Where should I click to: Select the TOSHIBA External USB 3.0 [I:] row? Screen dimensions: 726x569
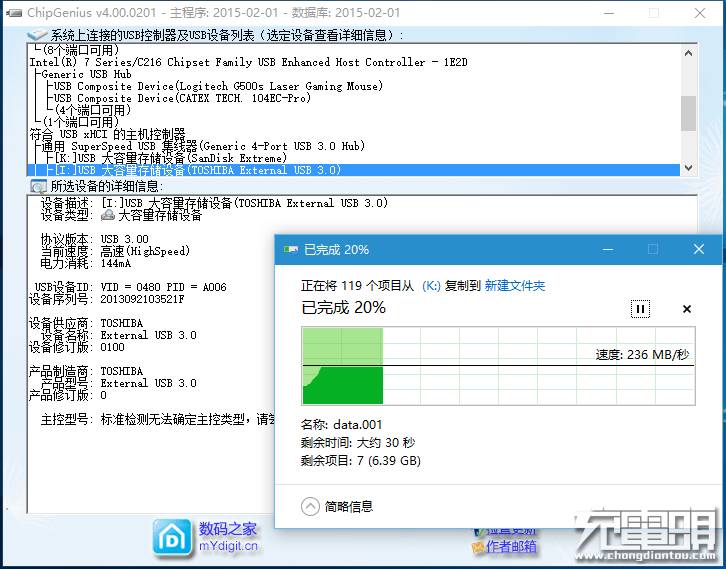(354, 170)
